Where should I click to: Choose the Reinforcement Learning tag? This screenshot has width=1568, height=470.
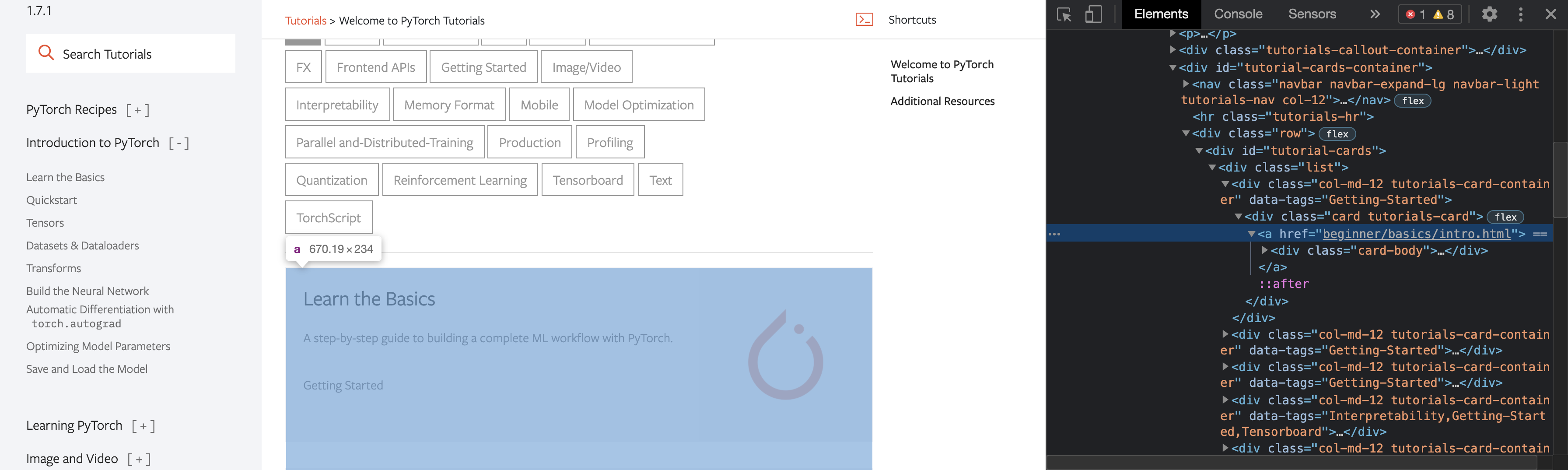click(x=460, y=180)
